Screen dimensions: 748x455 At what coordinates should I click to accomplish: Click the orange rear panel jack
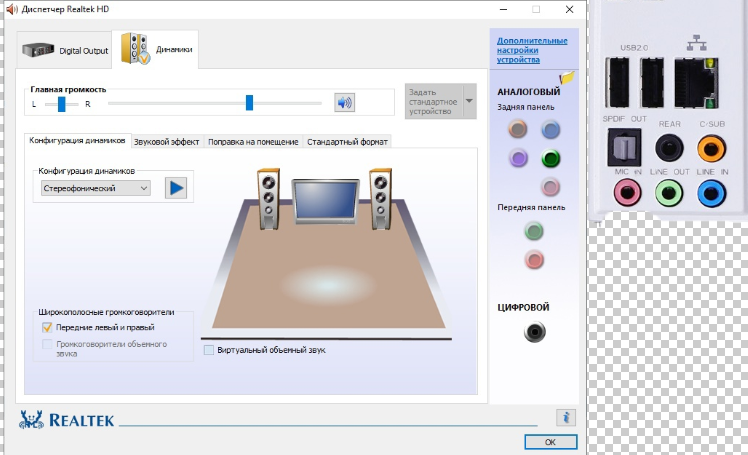coord(518,129)
